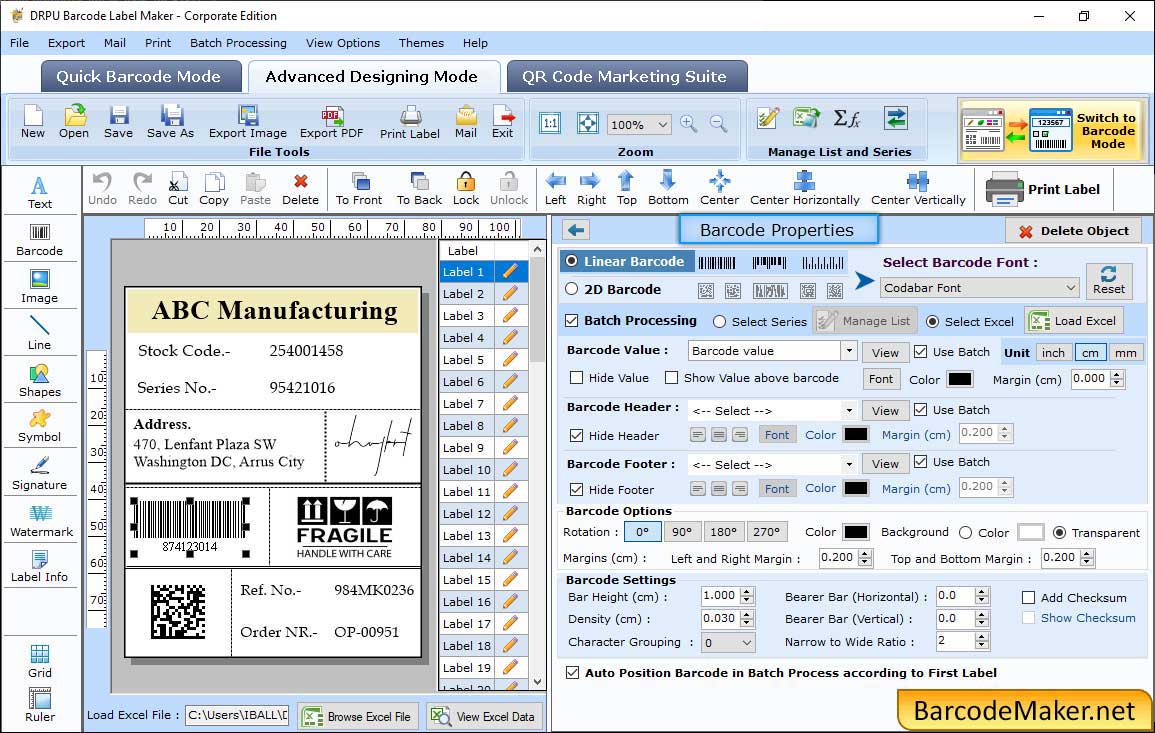Increase Narrow to Wide Ratio value
1155x733 pixels.
pos(981,636)
